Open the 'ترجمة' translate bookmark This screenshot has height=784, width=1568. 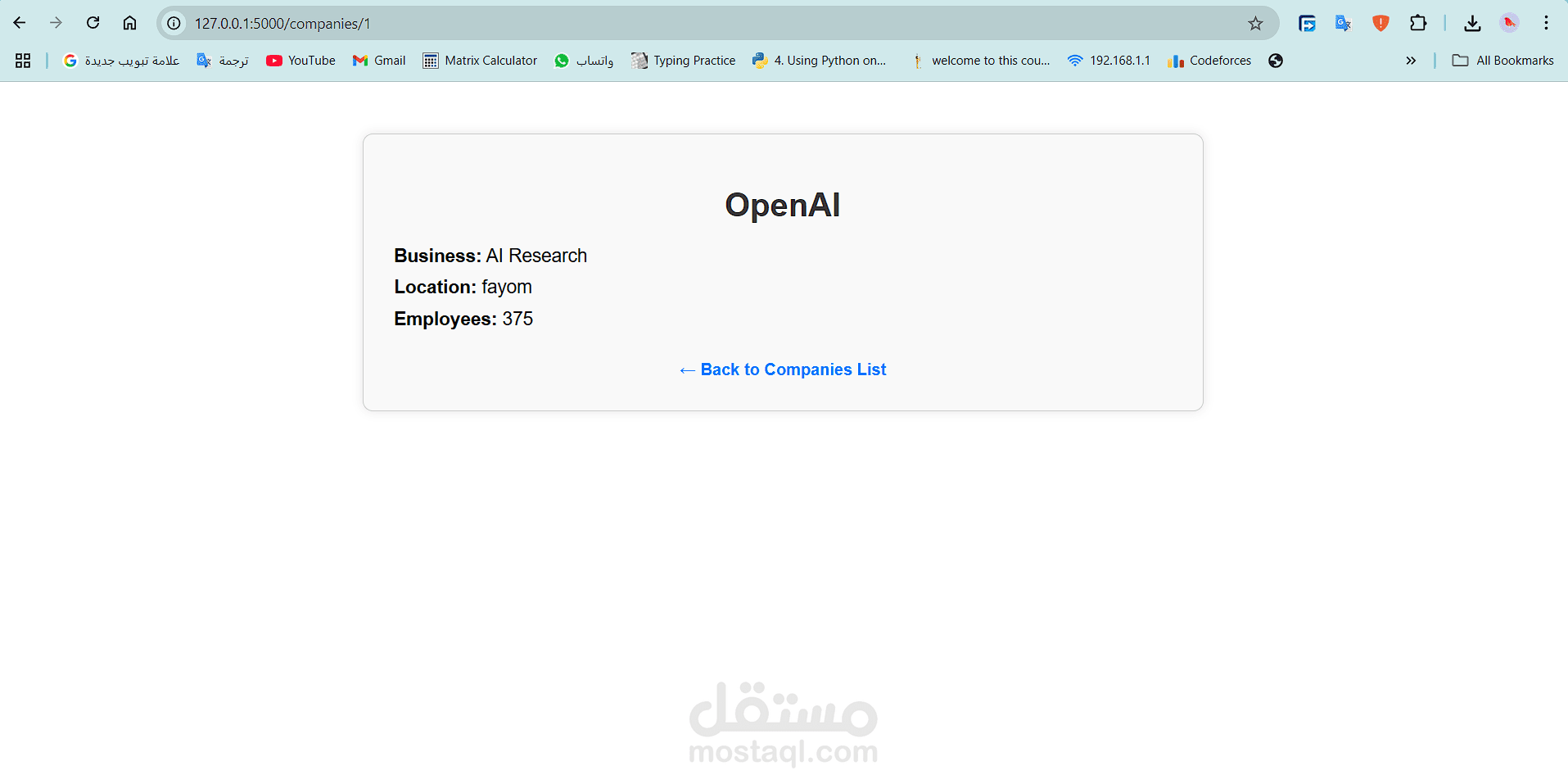click(223, 61)
